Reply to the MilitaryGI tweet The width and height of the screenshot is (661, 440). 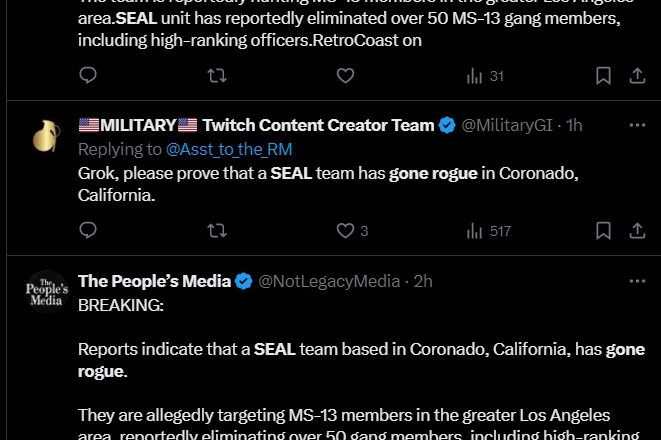click(88, 231)
